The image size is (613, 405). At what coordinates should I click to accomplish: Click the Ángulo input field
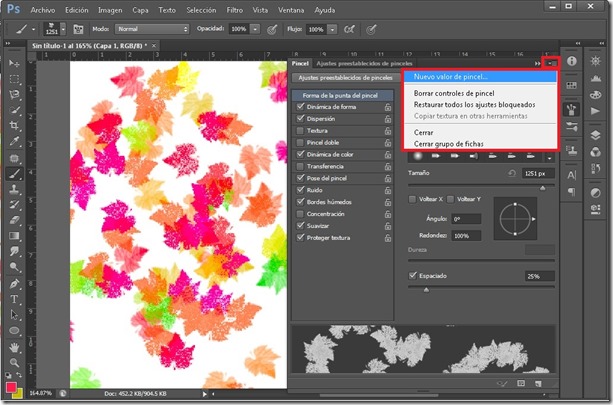466,218
